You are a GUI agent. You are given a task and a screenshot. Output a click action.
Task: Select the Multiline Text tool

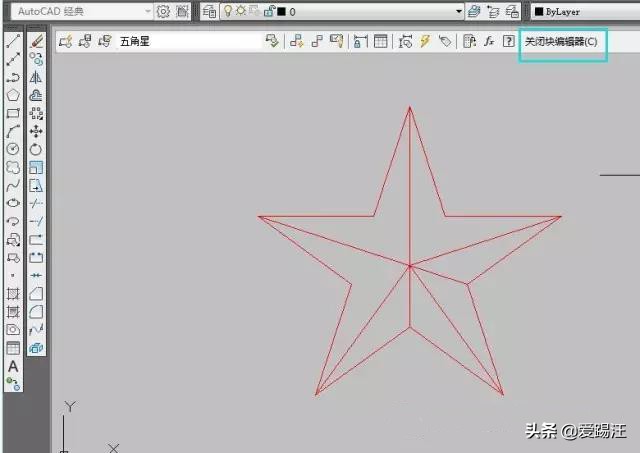[x=13, y=366]
